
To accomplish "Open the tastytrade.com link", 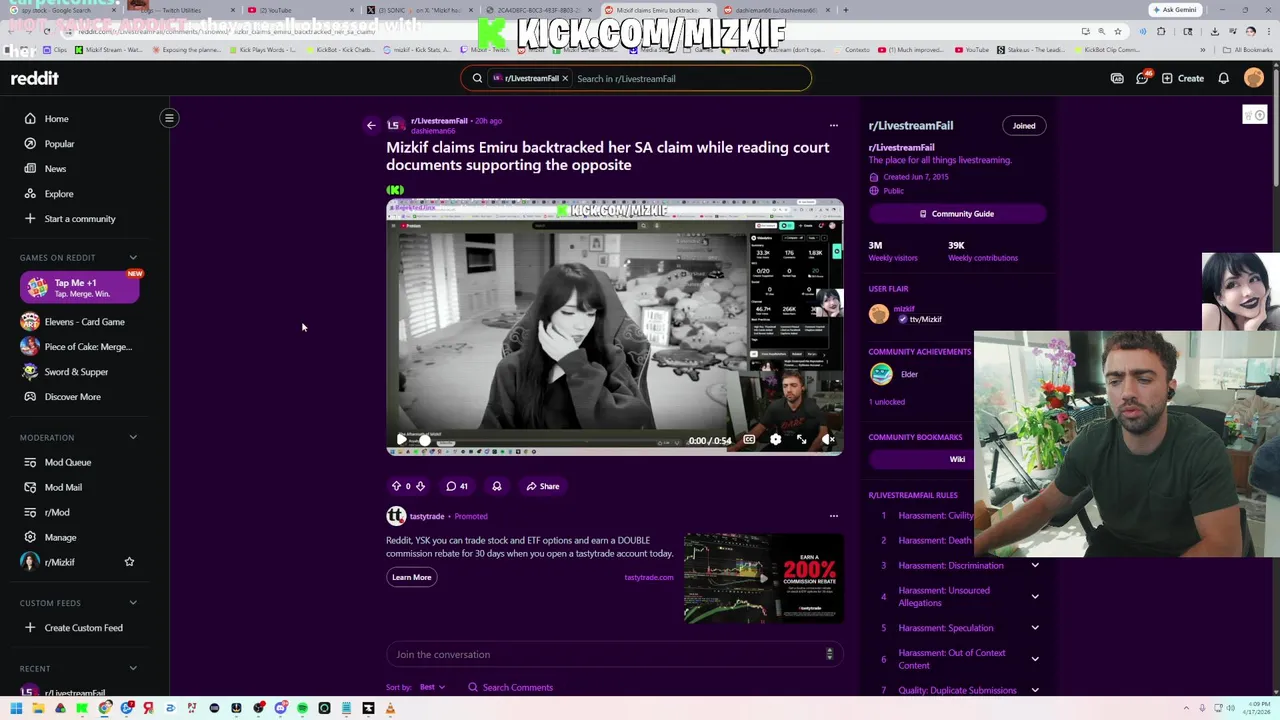I will pos(649,577).
